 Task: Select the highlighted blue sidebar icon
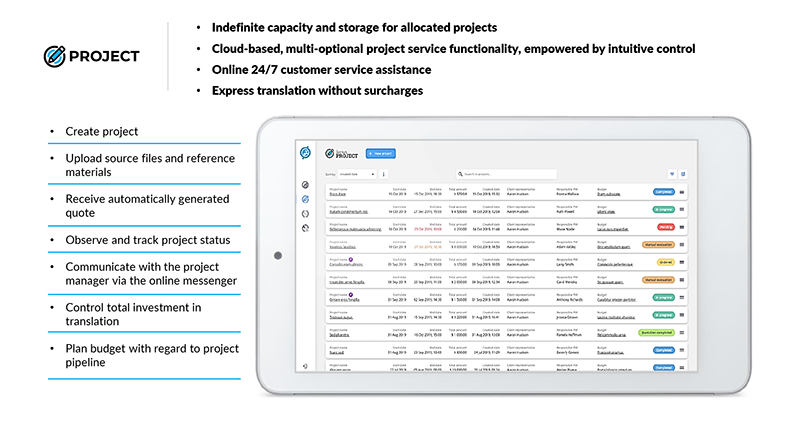click(305, 200)
